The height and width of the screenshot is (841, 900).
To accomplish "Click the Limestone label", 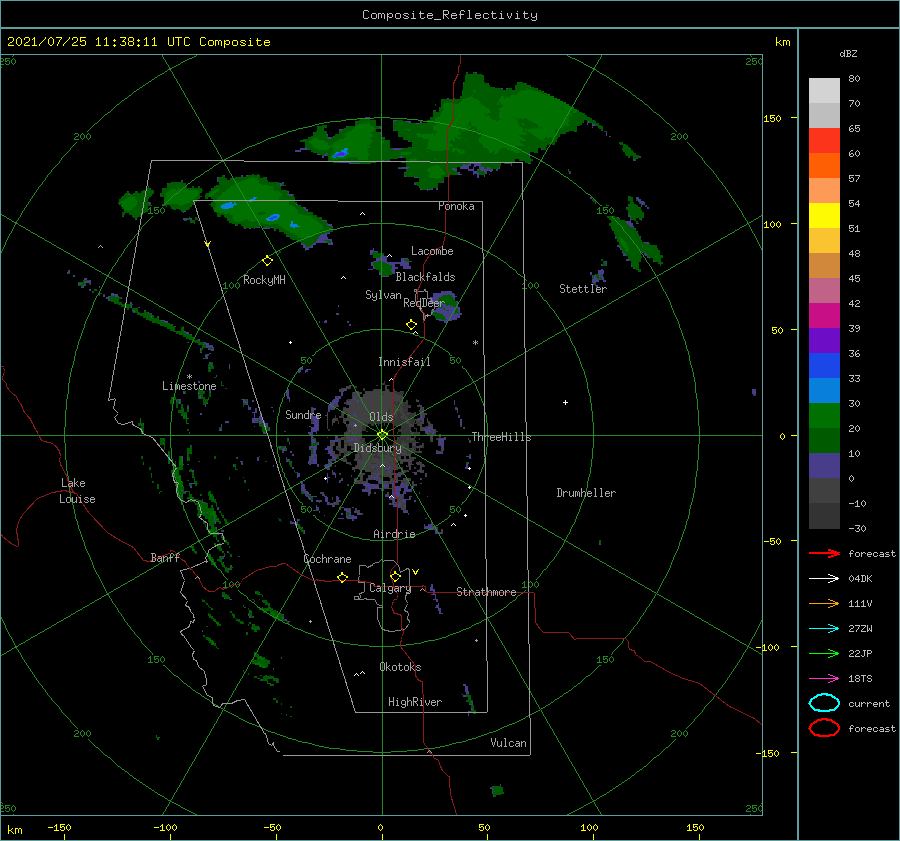I will 189,386.
